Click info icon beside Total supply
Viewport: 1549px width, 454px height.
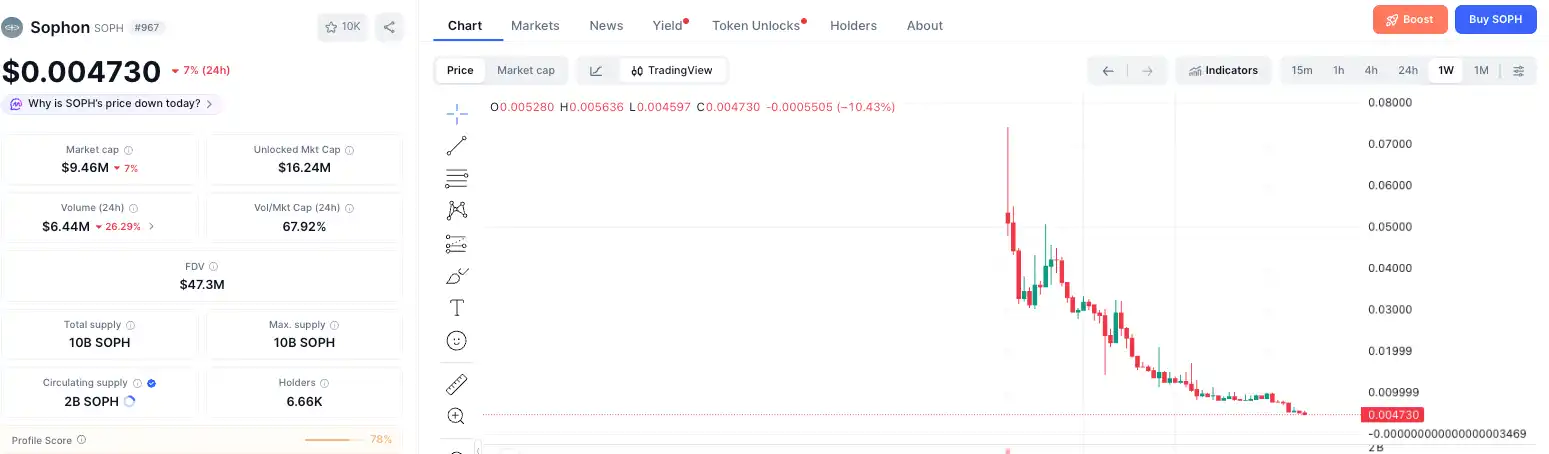130,325
